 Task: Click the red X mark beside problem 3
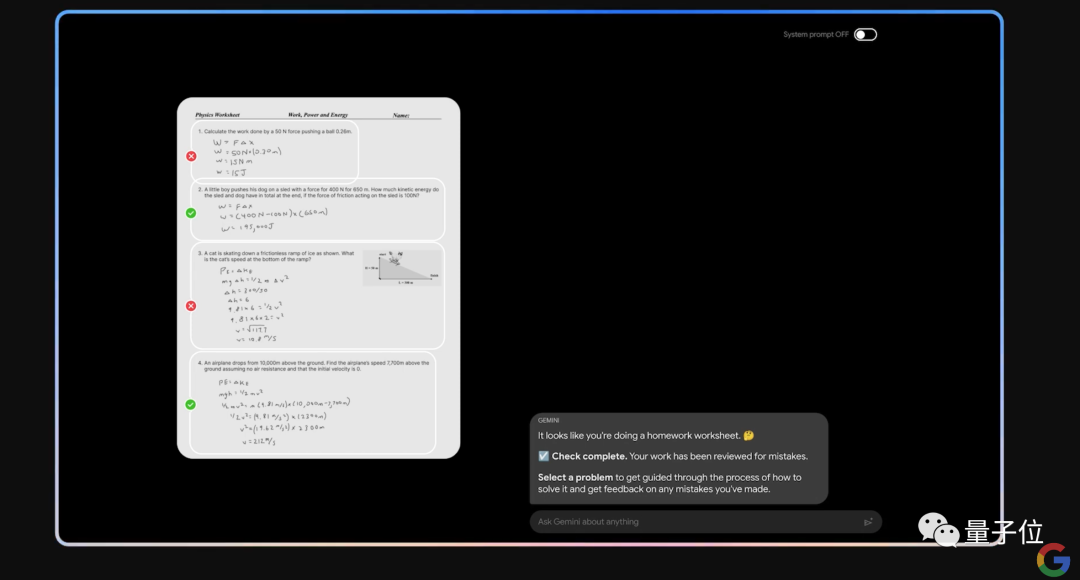tap(191, 306)
